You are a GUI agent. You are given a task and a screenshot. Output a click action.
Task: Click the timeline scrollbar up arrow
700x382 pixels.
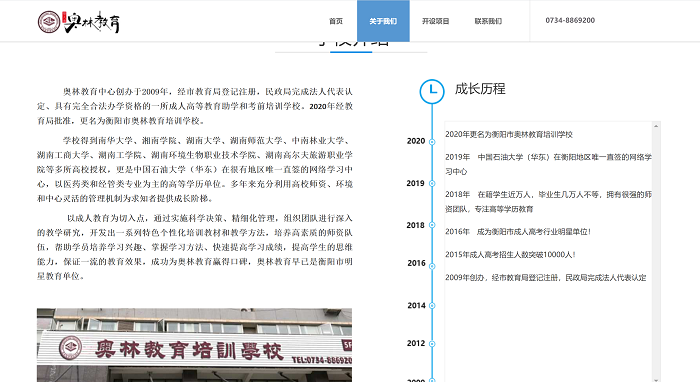tap(656, 126)
